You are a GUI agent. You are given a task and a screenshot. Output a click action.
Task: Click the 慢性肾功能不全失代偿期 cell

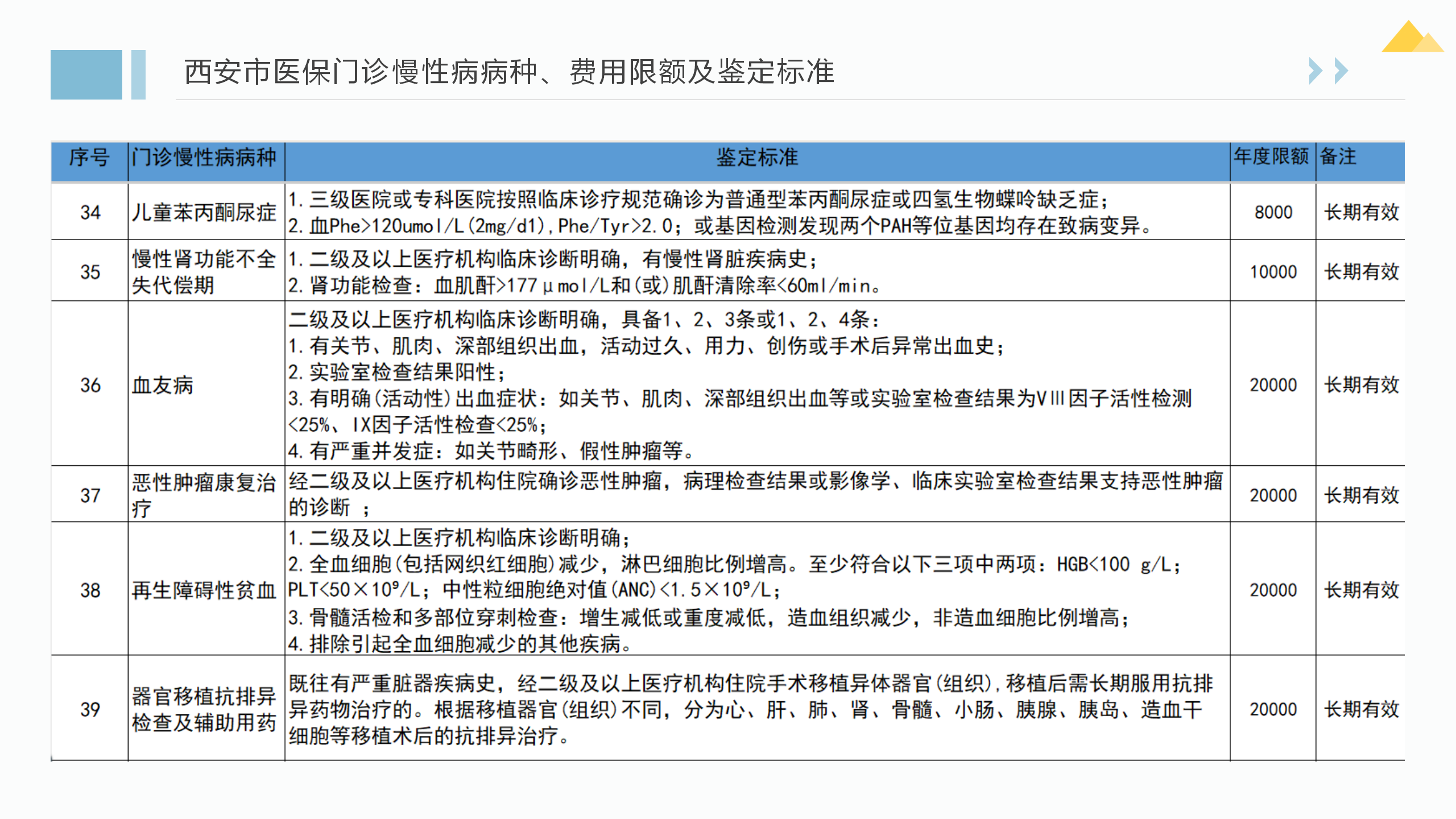(204, 272)
